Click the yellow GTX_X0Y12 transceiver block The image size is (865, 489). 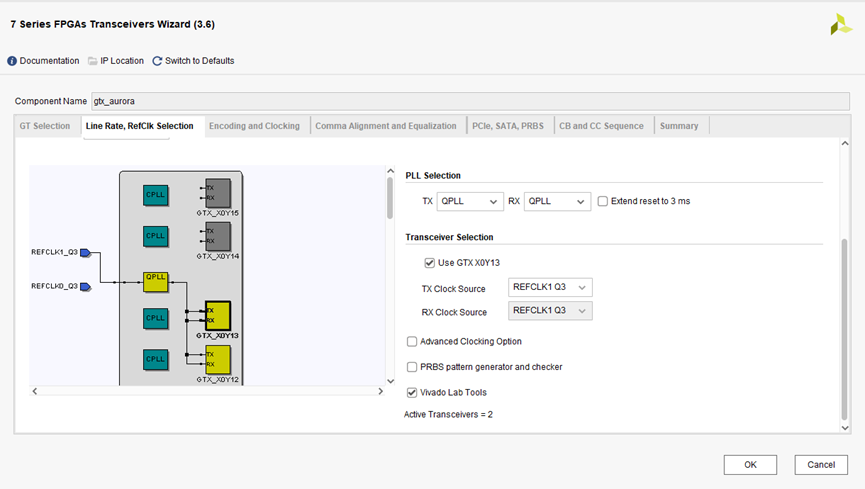coord(218,360)
